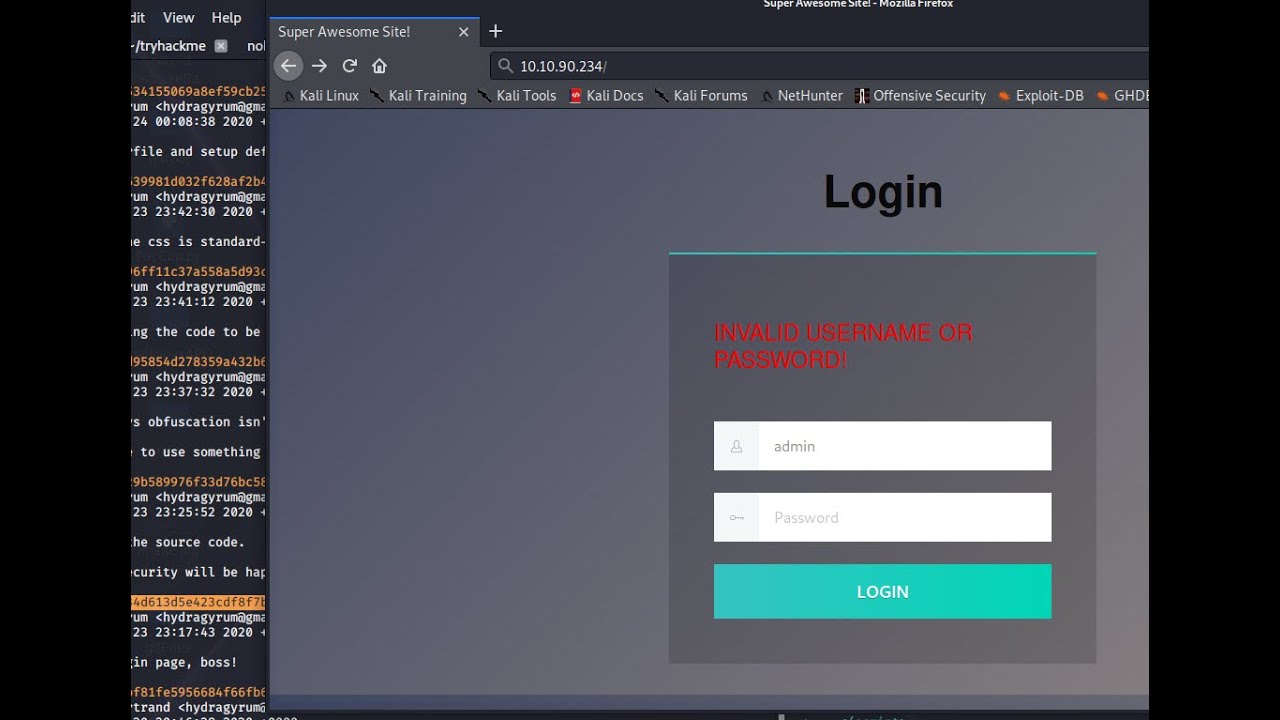Open the View menu in terminal window
Screen dimensions: 1280x720
[178, 17]
